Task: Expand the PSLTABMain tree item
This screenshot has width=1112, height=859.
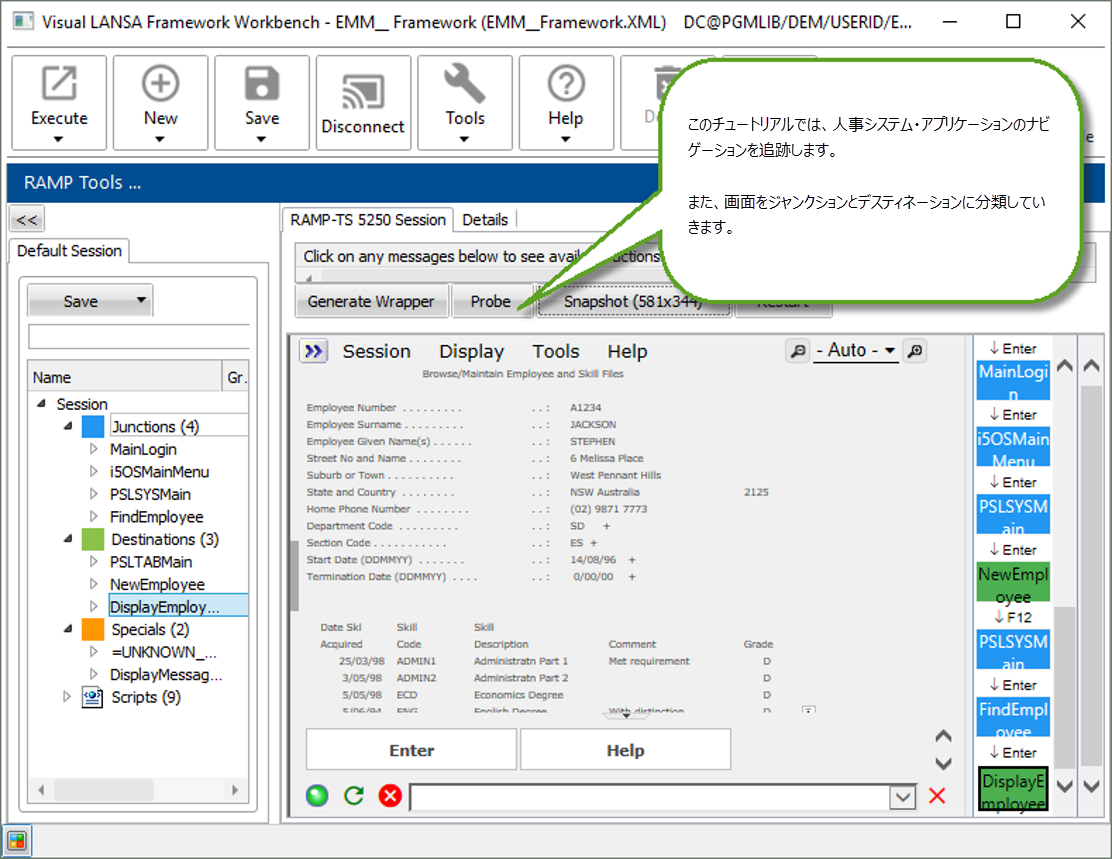Action: point(94,562)
